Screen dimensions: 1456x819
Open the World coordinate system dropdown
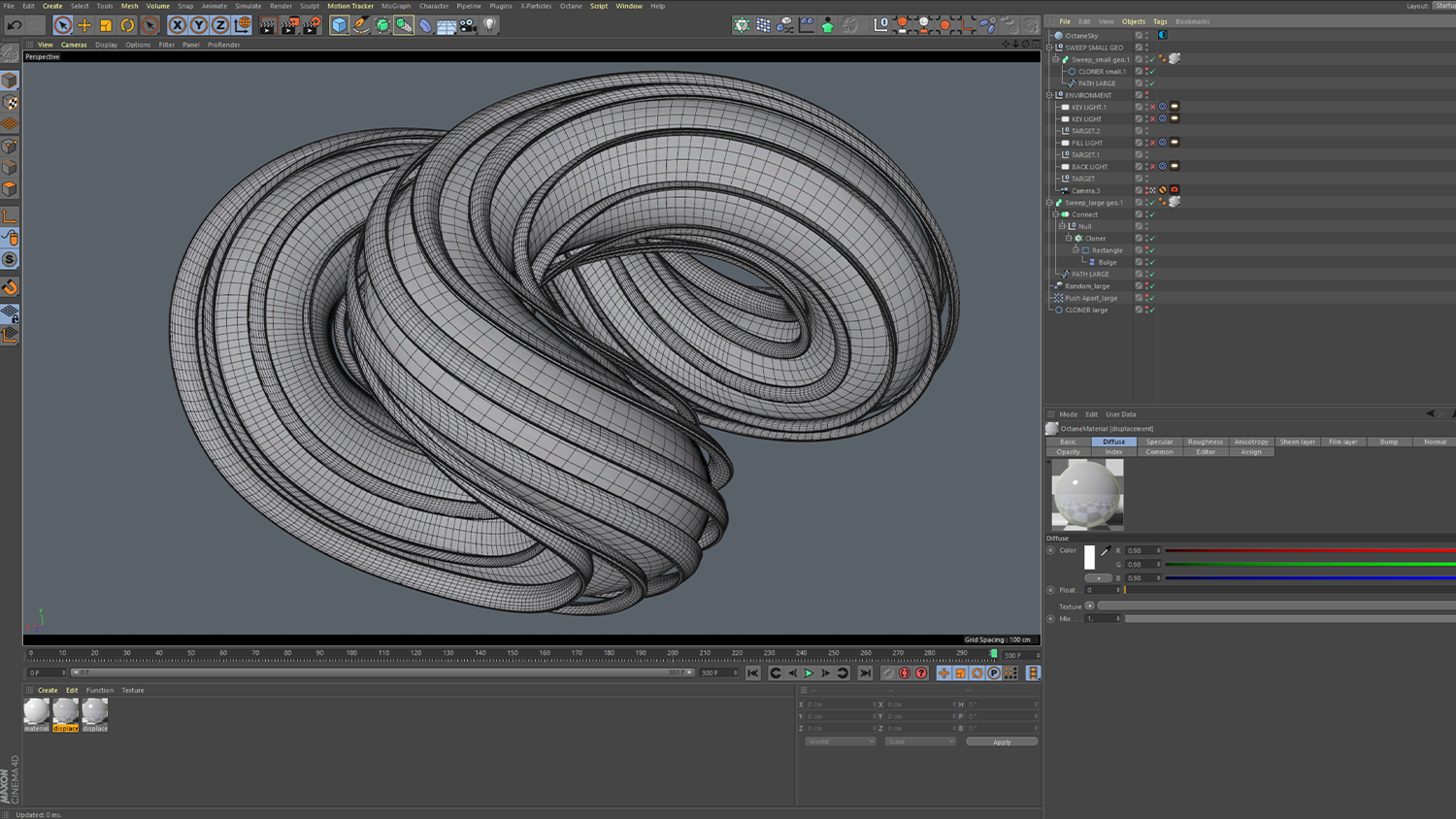coord(840,741)
